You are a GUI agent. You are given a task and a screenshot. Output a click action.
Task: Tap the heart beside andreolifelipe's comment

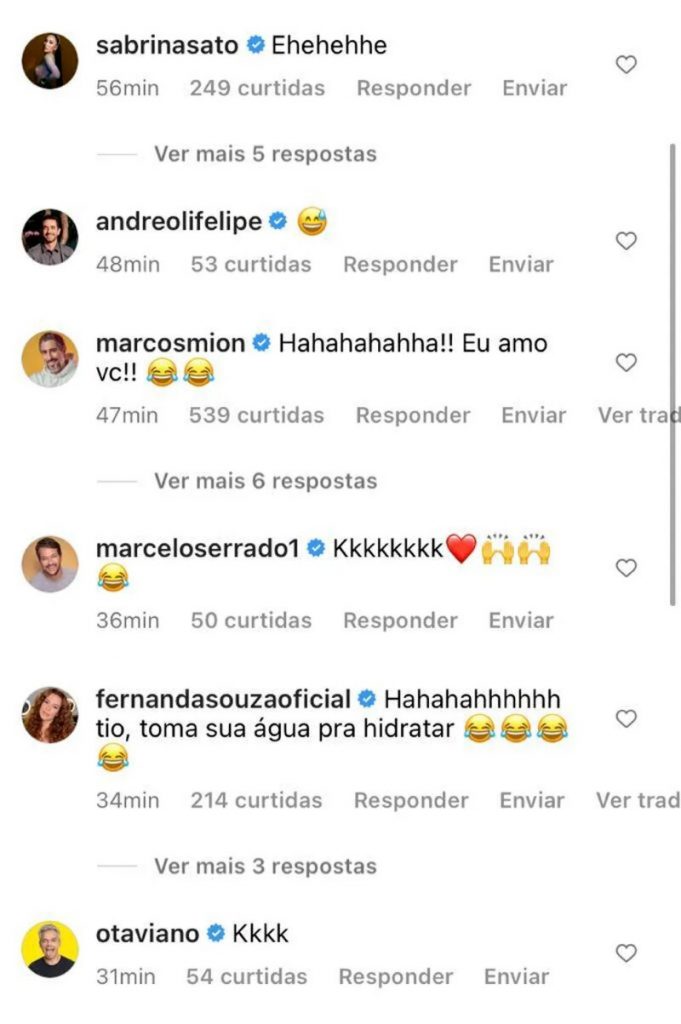[x=626, y=240]
